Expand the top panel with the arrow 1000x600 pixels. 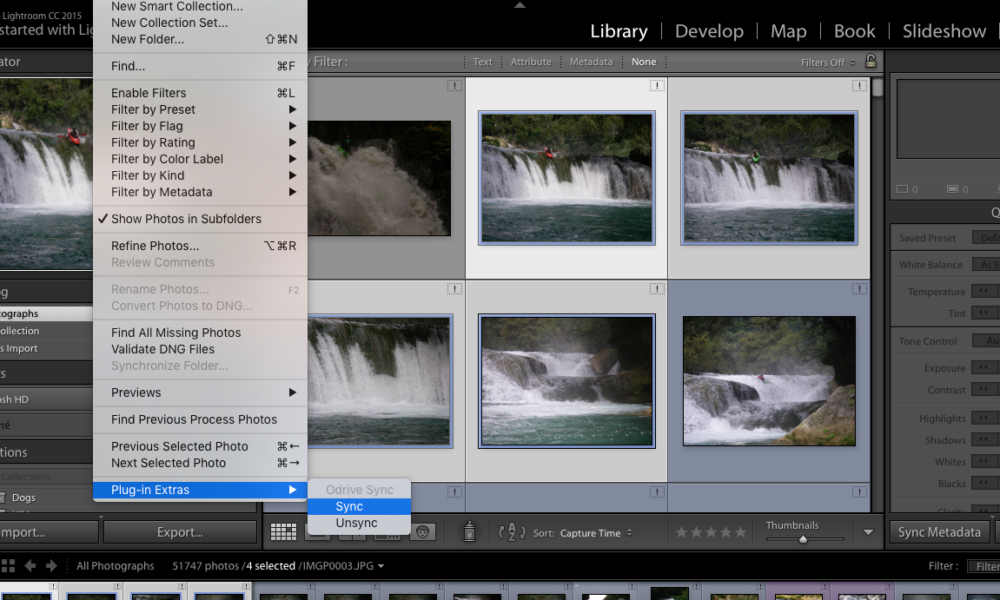[x=520, y=5]
